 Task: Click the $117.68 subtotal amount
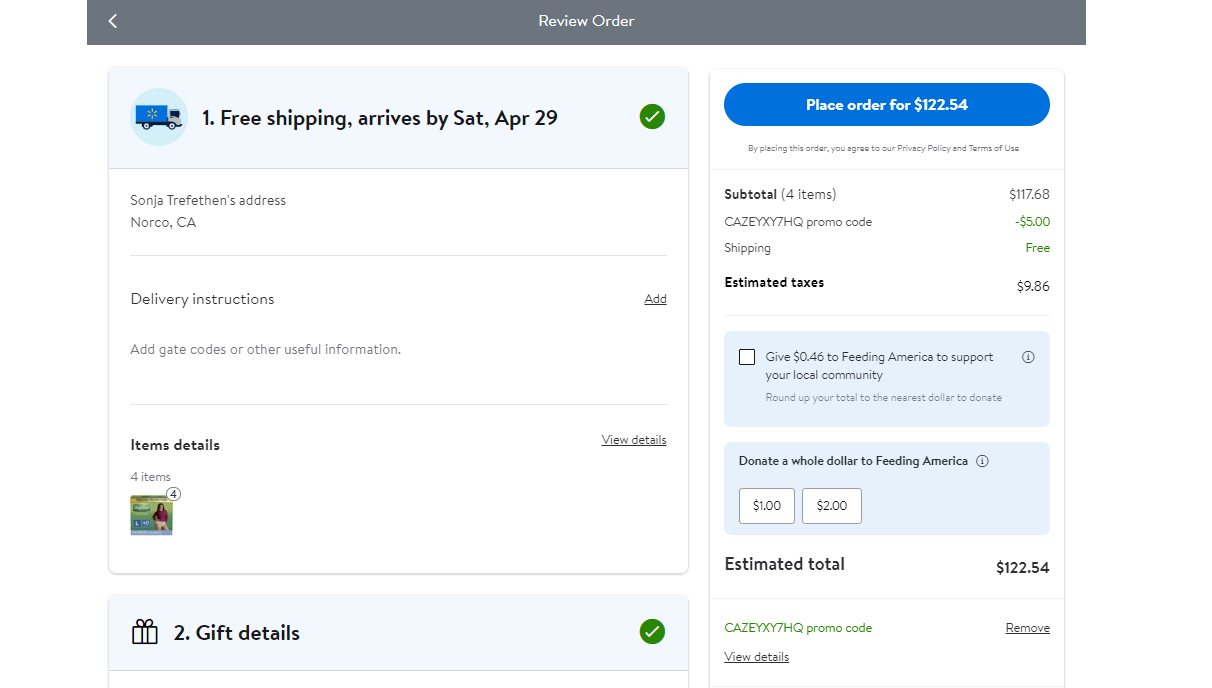1029,194
